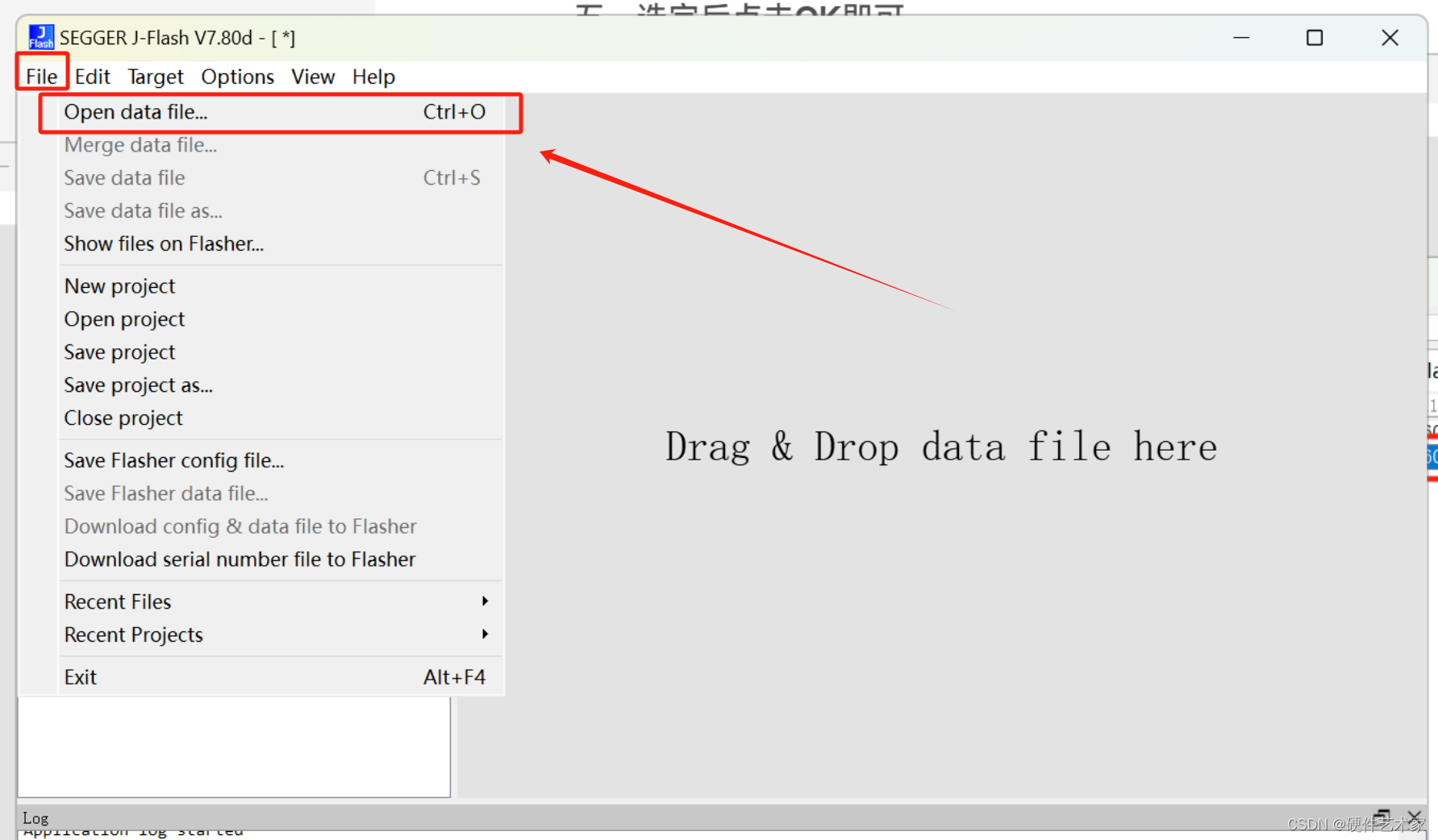This screenshot has height=840, width=1438.
Task: Click the Log panel title
Action: (x=35, y=817)
